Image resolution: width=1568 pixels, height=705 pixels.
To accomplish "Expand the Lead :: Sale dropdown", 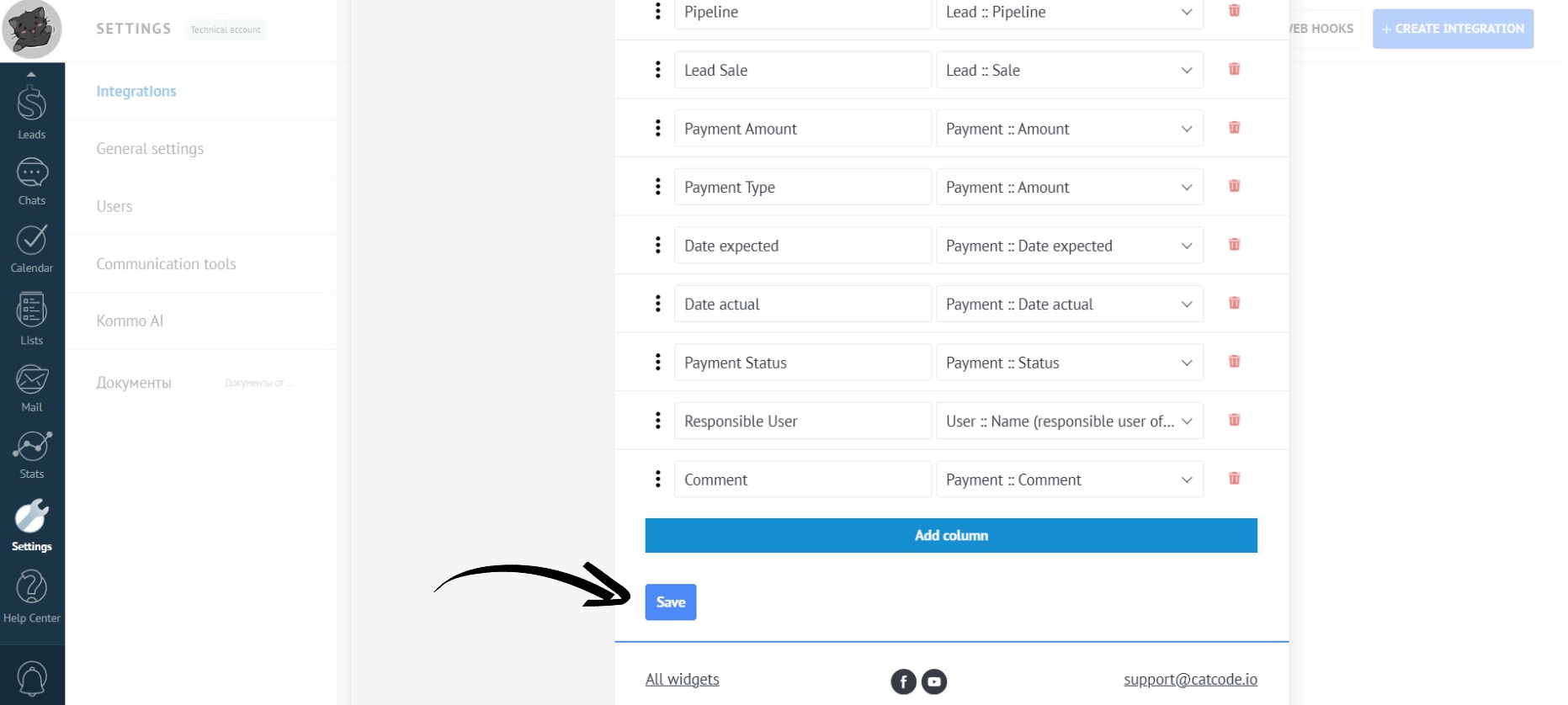I will tap(1069, 71).
